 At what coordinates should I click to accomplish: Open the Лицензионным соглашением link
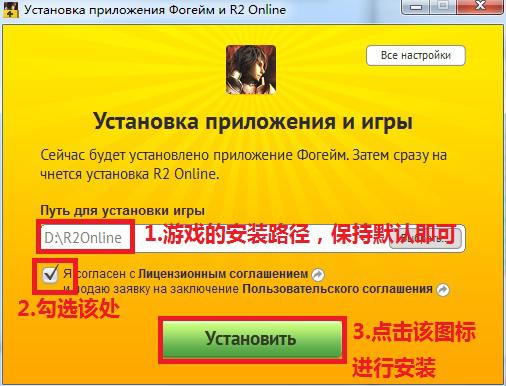223,274
